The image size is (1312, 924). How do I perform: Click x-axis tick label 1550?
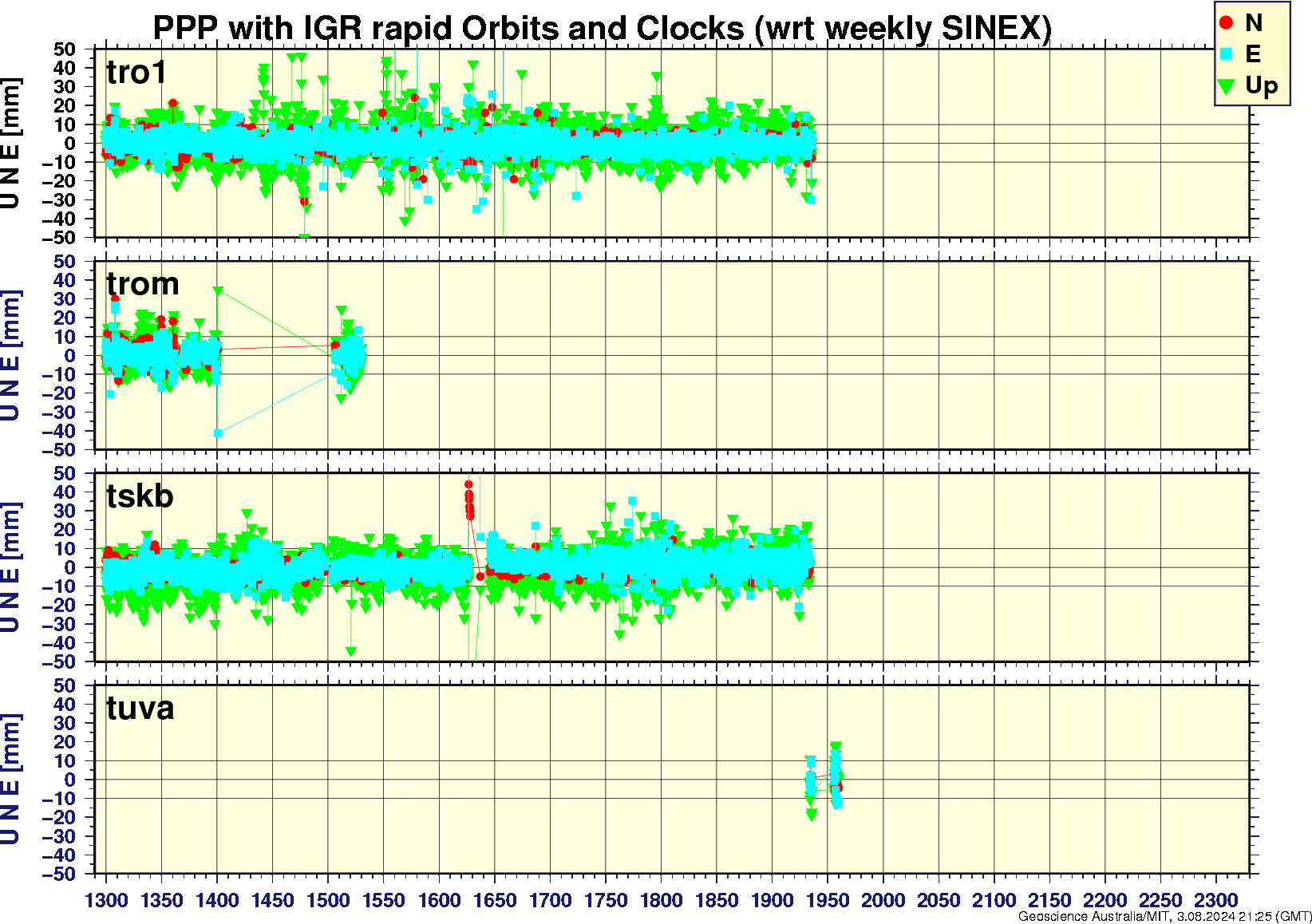point(384,900)
